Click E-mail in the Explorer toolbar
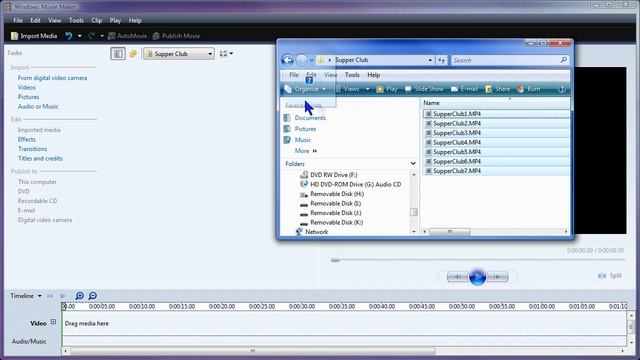640x360 pixels. (x=464, y=89)
